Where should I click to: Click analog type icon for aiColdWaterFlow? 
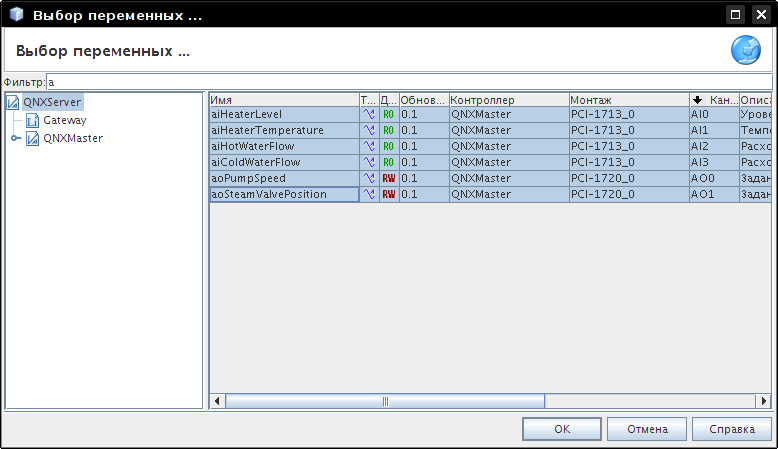pos(369,162)
